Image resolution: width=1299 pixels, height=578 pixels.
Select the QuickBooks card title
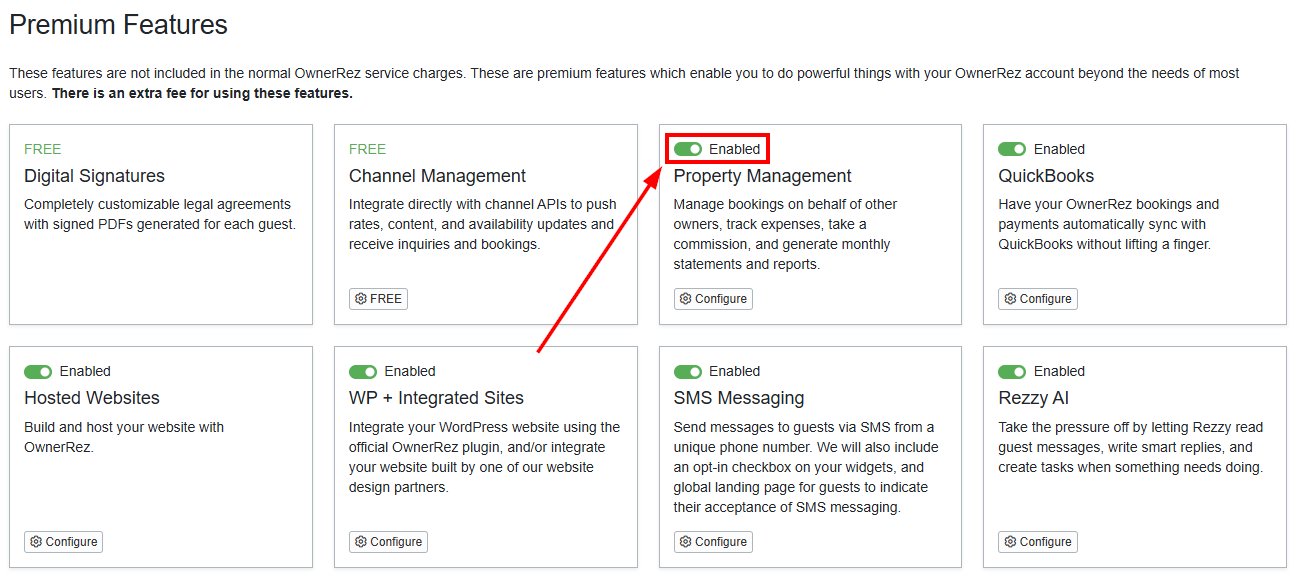pyautogui.click(x=1046, y=176)
